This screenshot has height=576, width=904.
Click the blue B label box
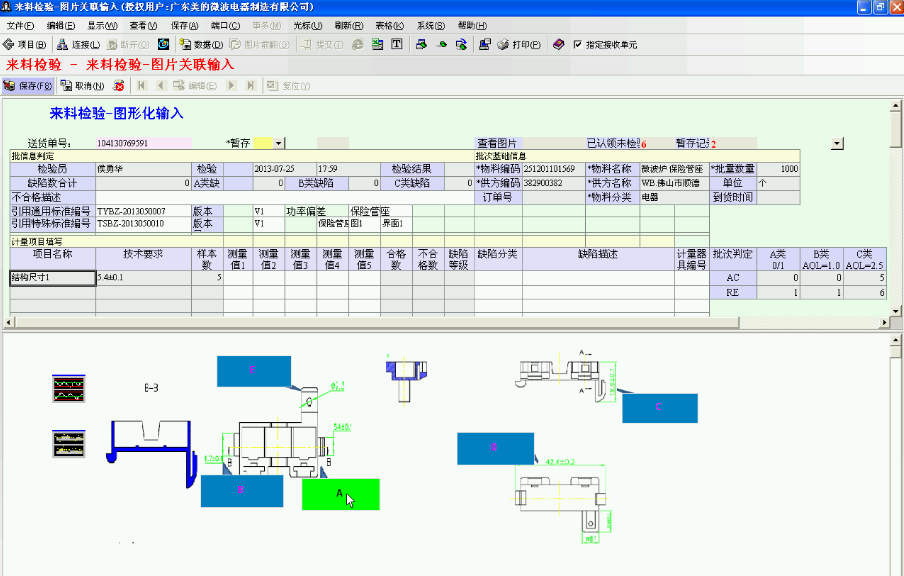[x=240, y=490]
